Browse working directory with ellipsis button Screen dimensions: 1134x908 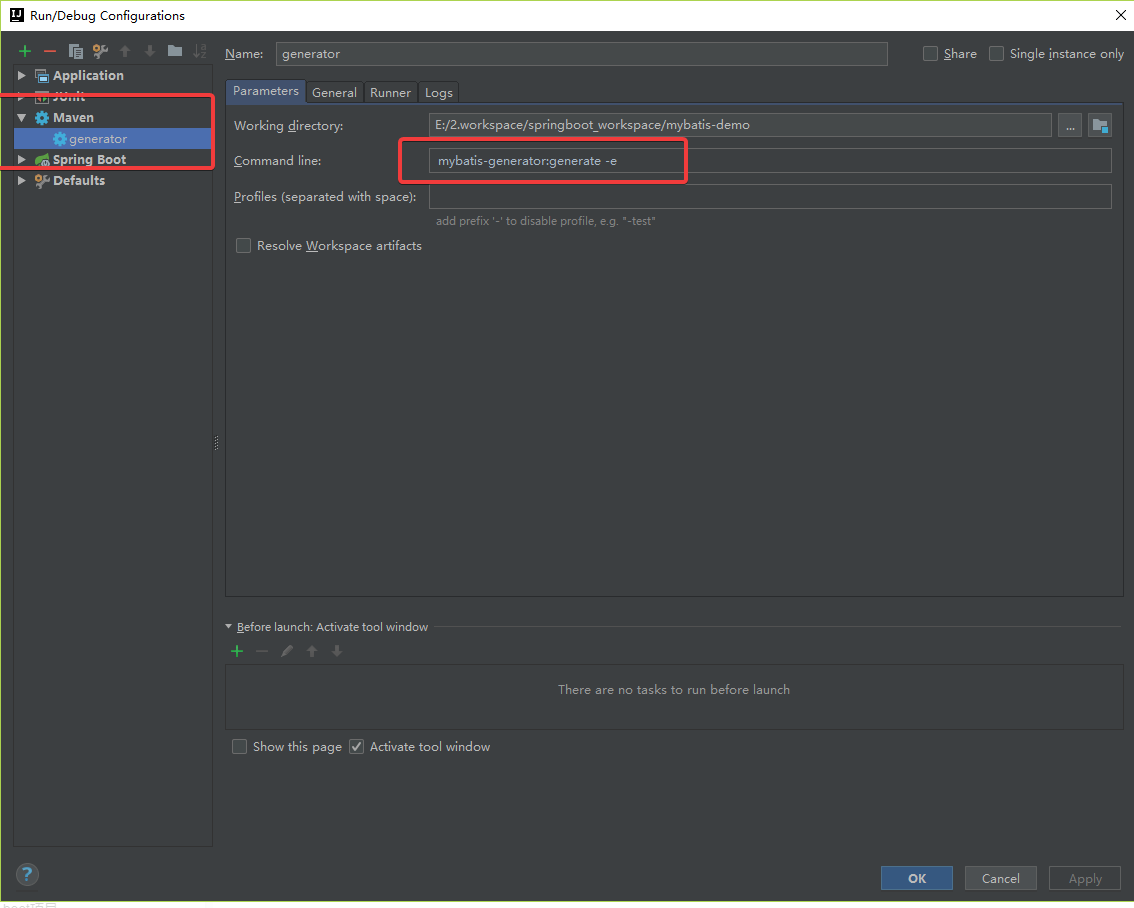pos(1070,125)
